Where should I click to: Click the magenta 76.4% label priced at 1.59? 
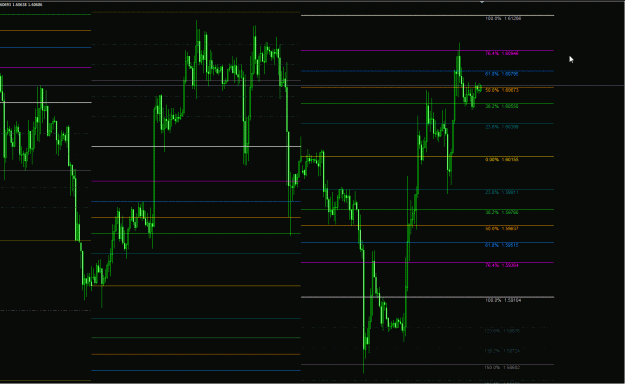pyautogui.click(x=502, y=265)
